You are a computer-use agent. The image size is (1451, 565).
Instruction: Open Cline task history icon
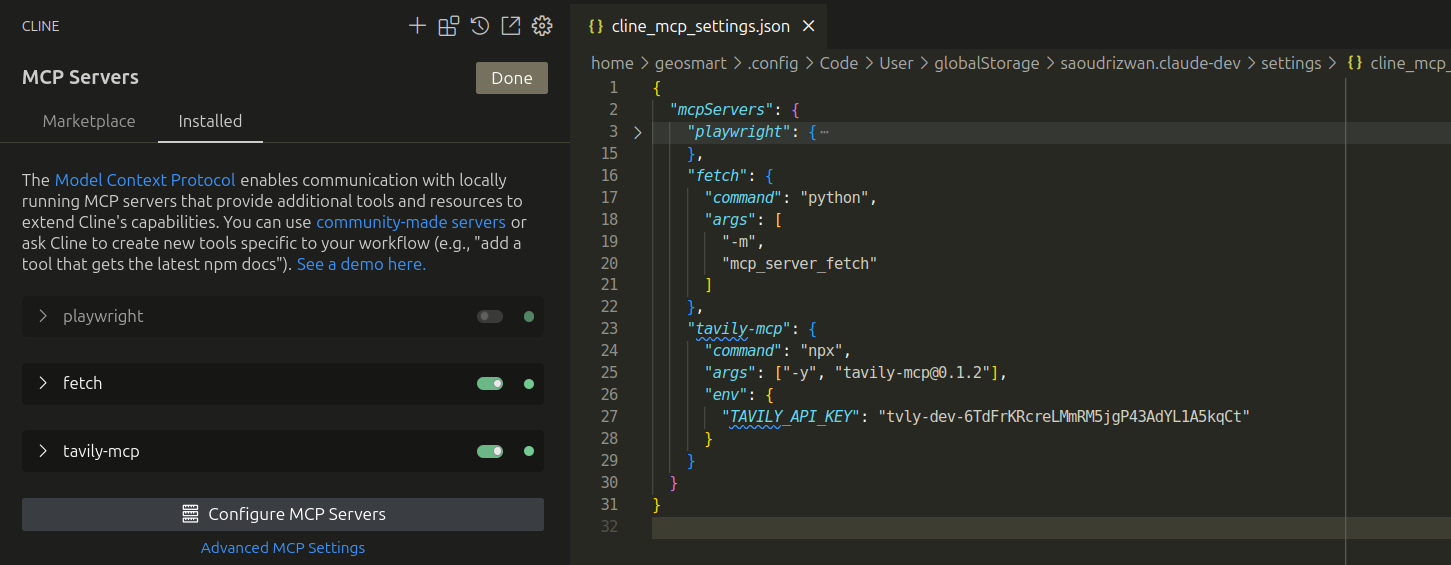480,26
